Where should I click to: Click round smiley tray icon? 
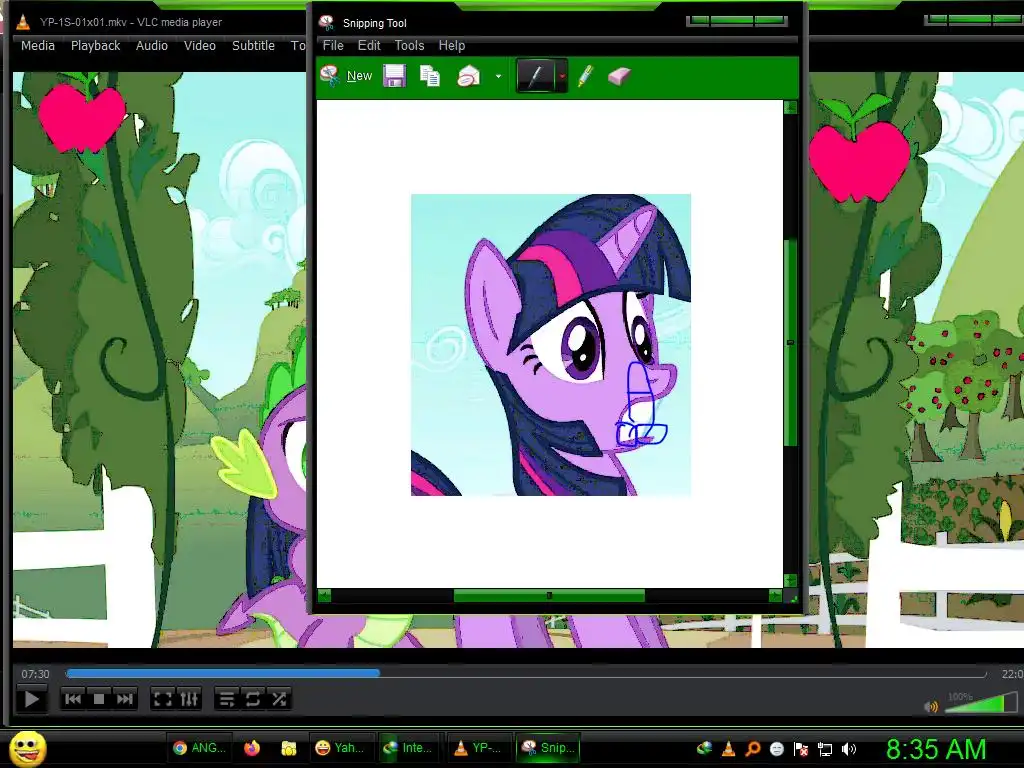[x=776, y=749]
